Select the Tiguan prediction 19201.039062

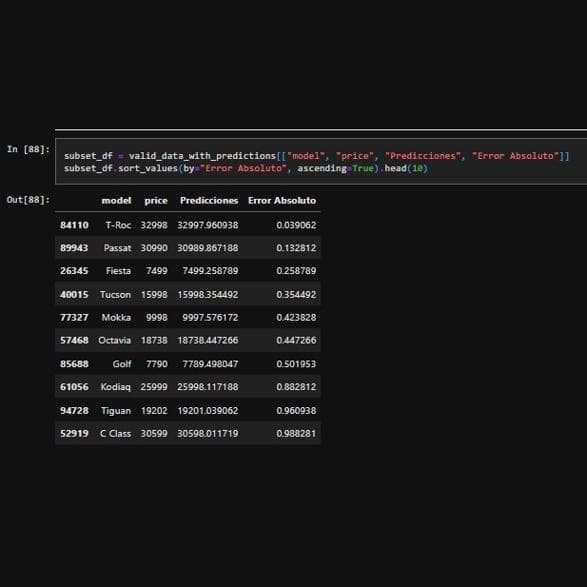208,411
